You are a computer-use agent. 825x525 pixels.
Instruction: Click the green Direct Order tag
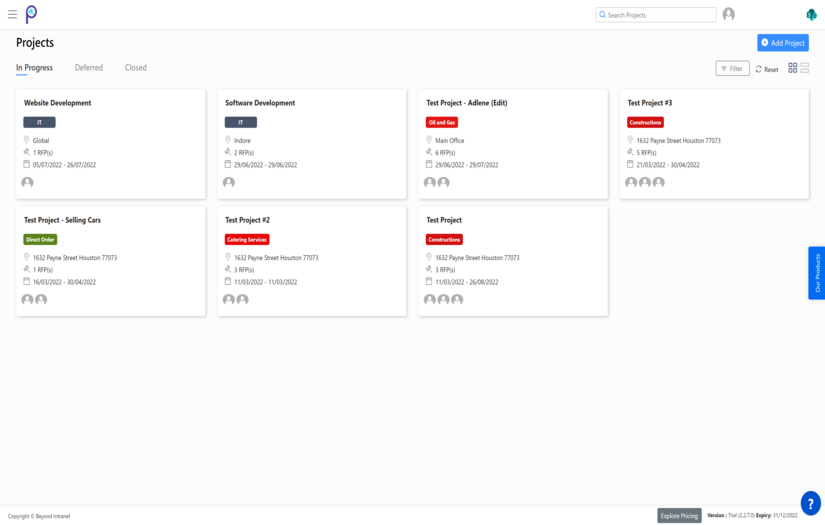(x=40, y=239)
